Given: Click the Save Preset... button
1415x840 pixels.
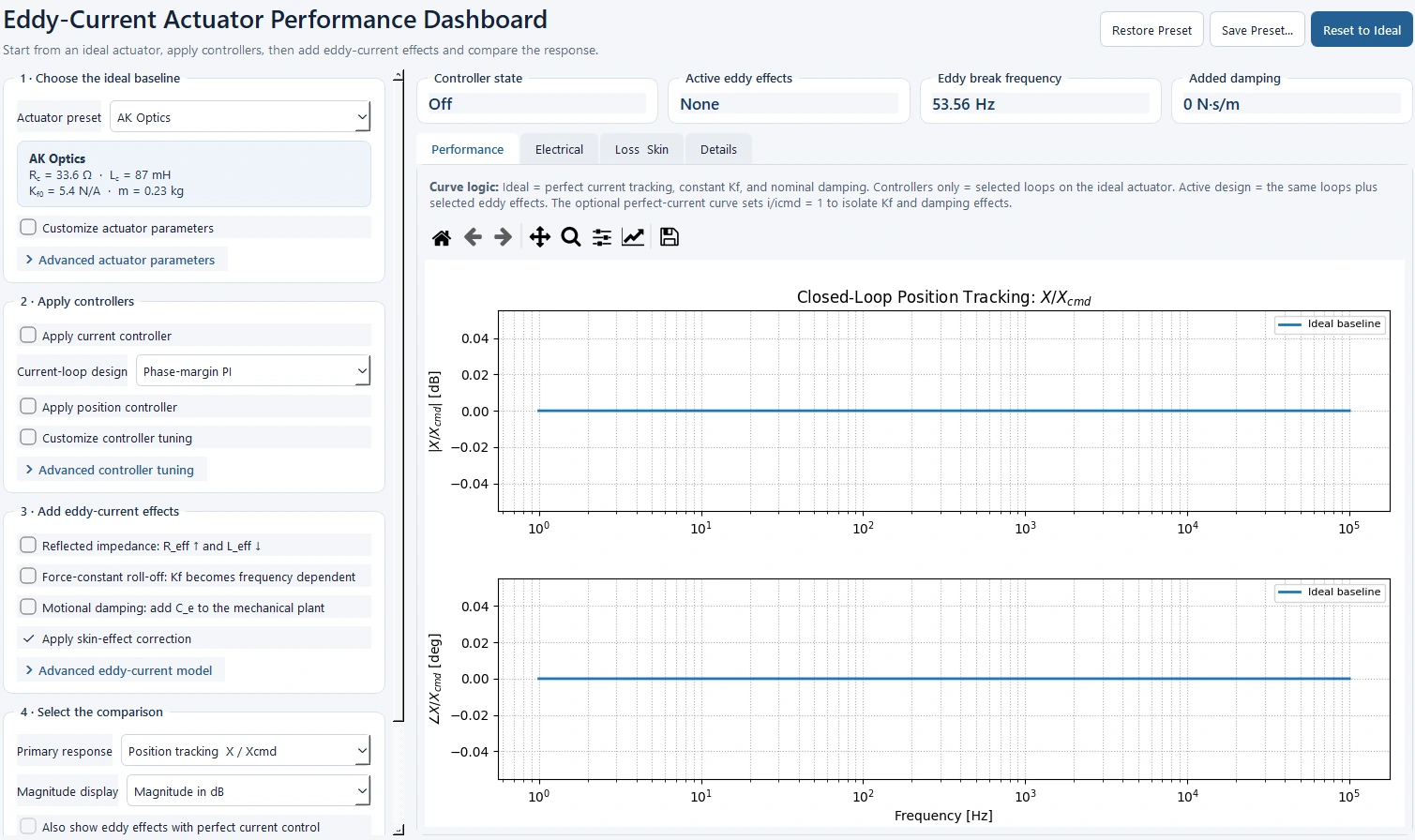Looking at the screenshot, I should (x=1257, y=30).
